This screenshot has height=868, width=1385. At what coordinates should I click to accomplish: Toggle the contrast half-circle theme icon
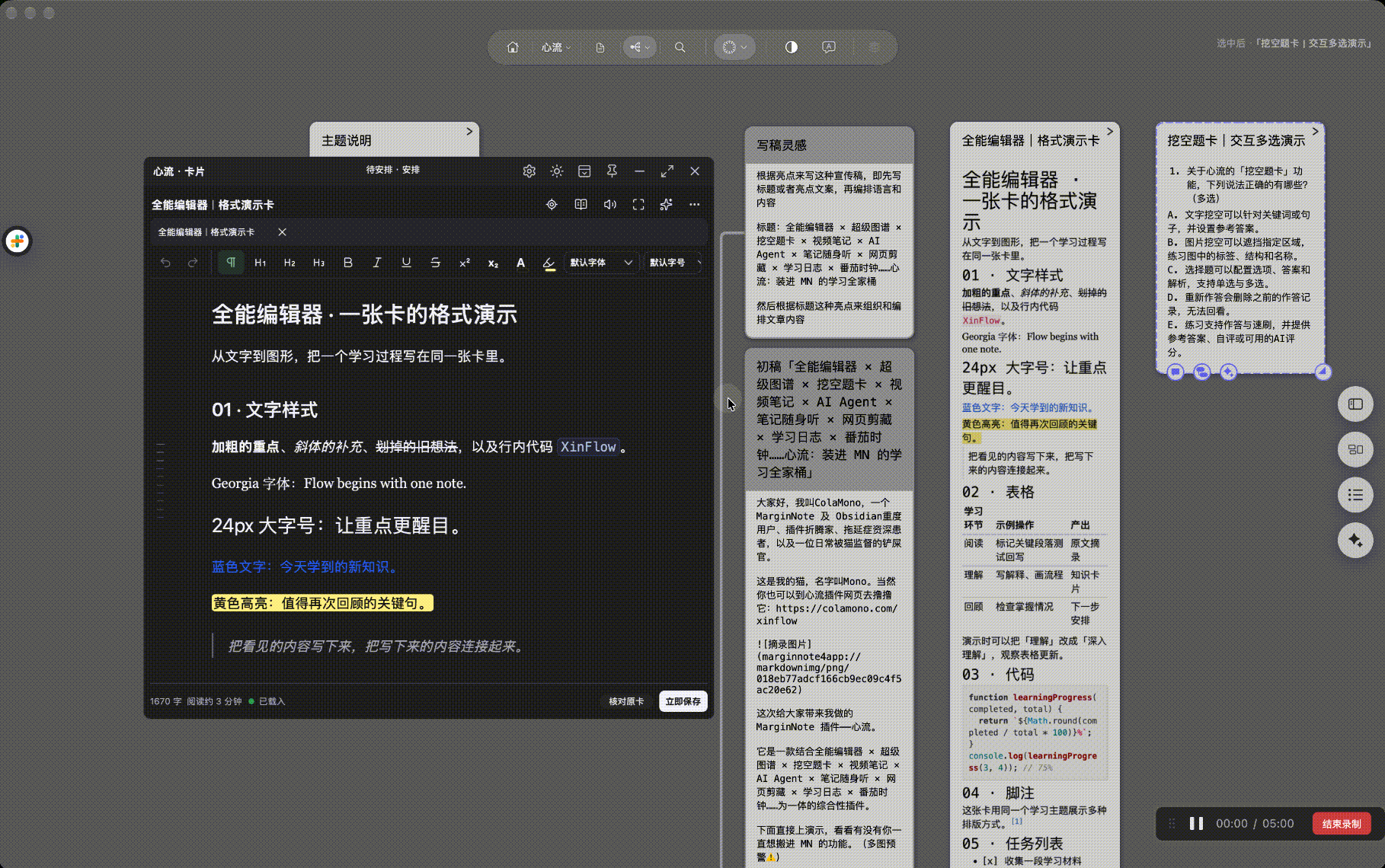click(x=792, y=47)
